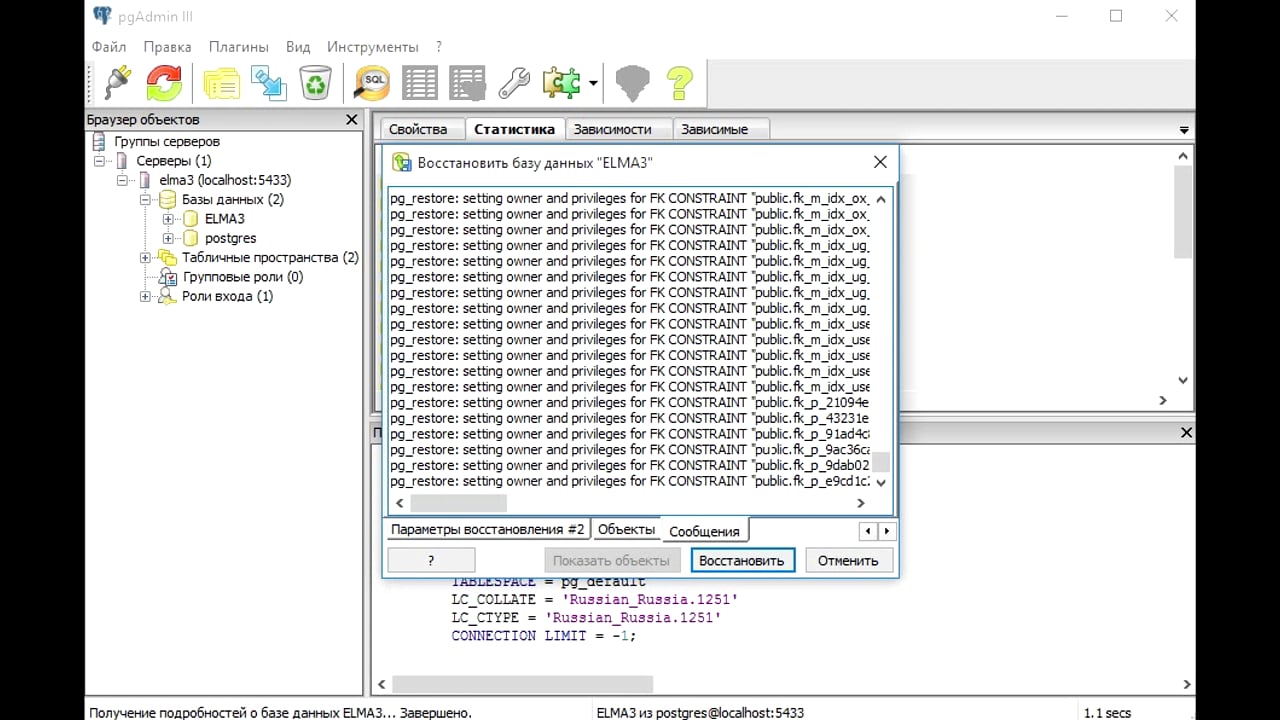The image size is (1280, 720).
Task: Open the object properties toolbar icon
Action: click(222, 83)
